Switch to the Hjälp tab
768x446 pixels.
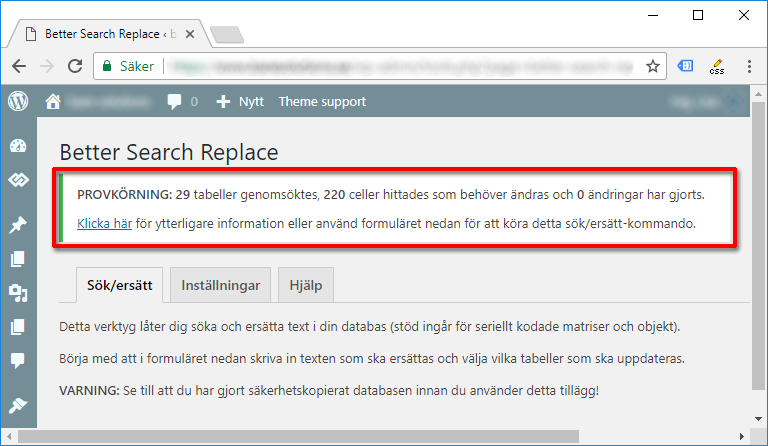click(x=306, y=285)
